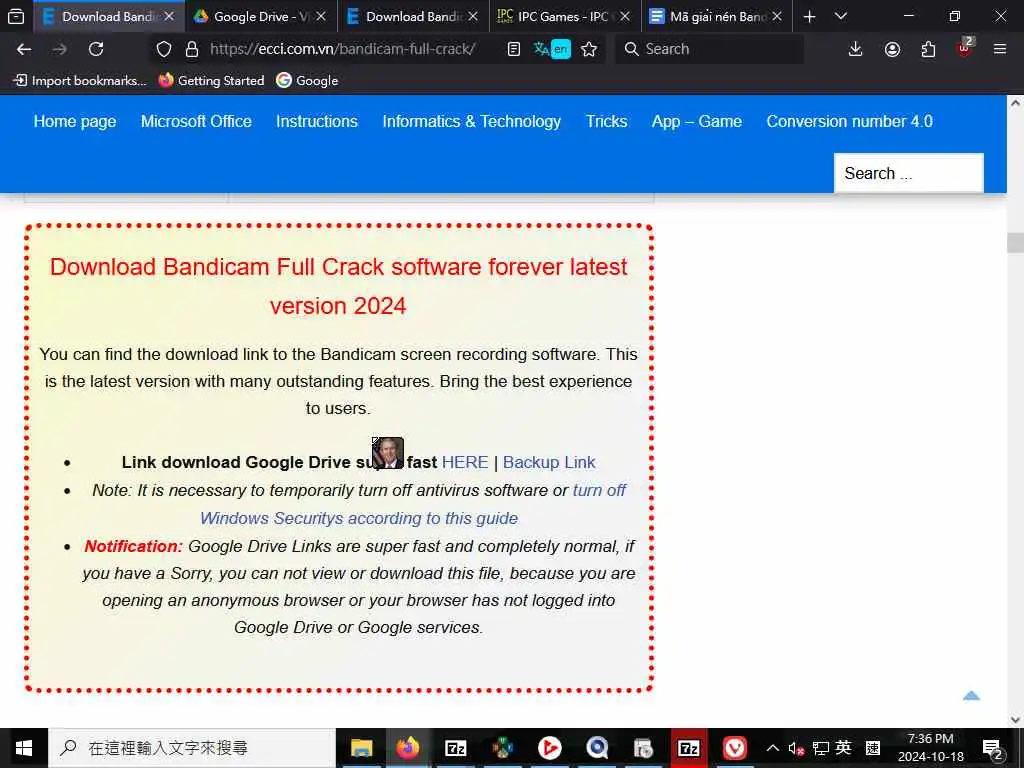The image size is (1024, 768).
Task: List all tabs dropdown arrow
Action: point(841,16)
